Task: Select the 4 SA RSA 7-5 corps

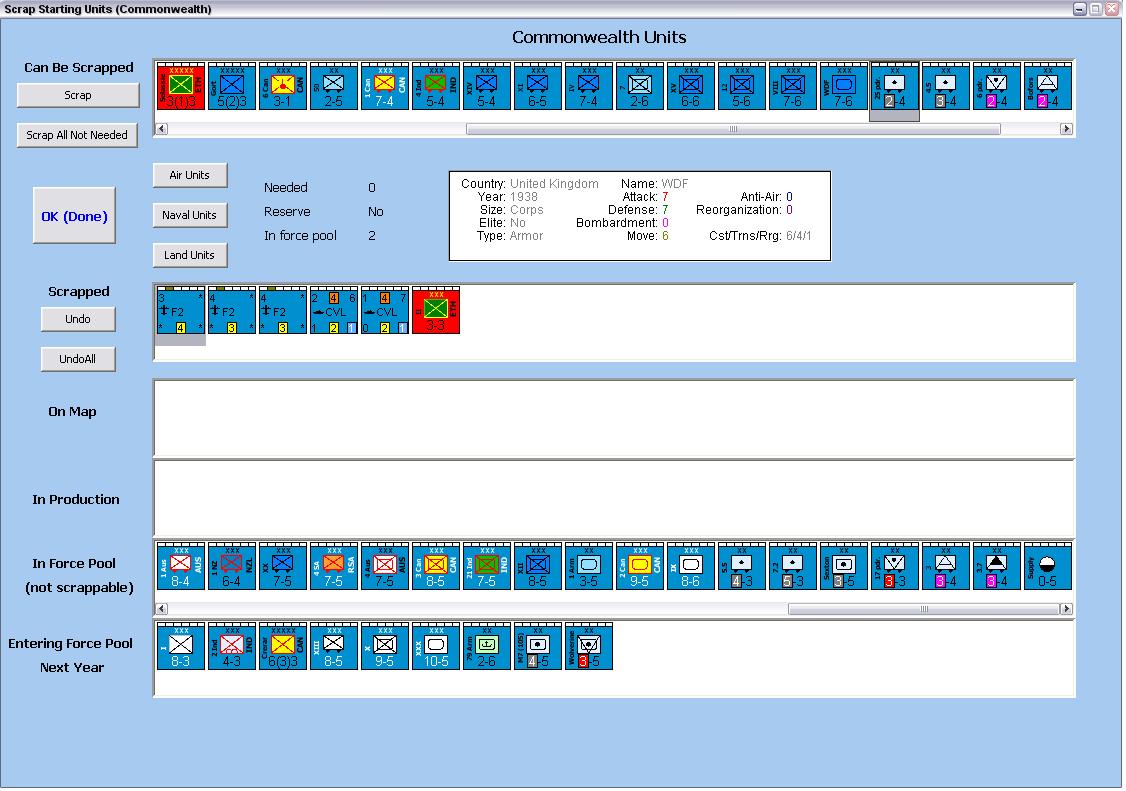Action: [x=334, y=566]
